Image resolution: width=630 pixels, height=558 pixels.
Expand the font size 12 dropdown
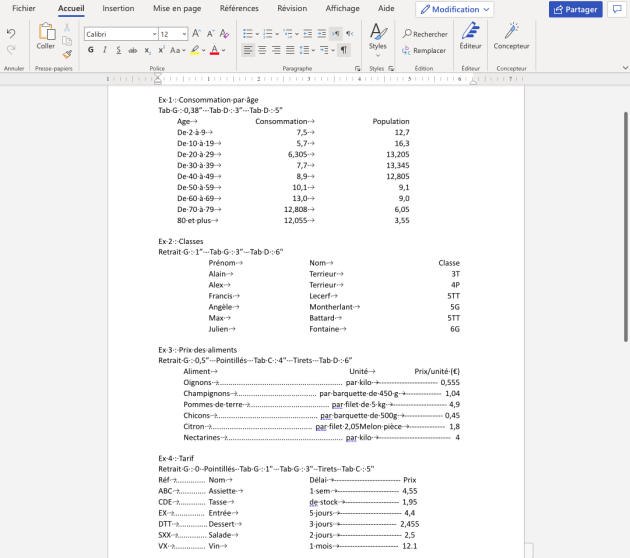[173, 34]
